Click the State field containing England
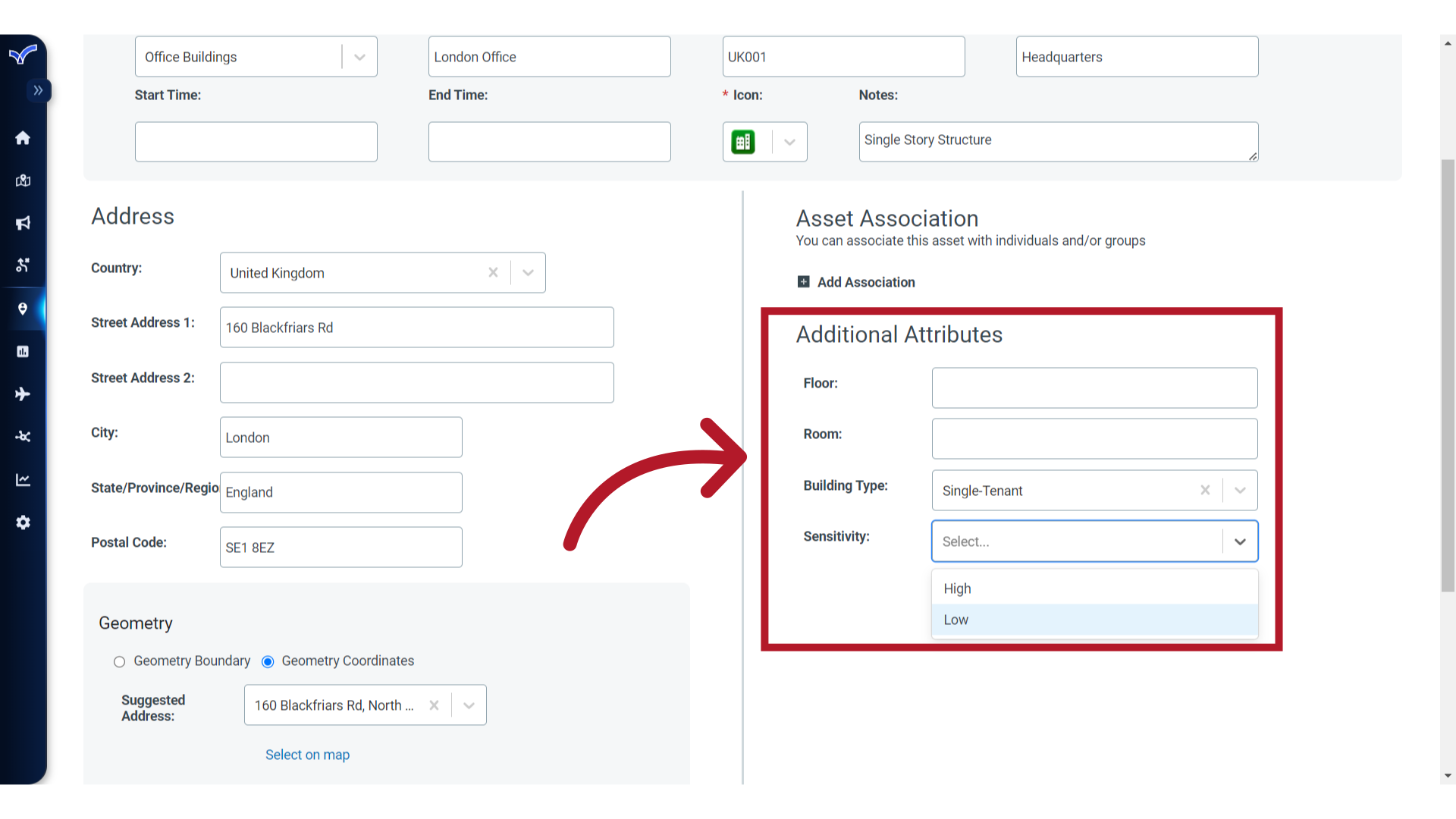Viewport: 1456px width, 819px height. 340,492
